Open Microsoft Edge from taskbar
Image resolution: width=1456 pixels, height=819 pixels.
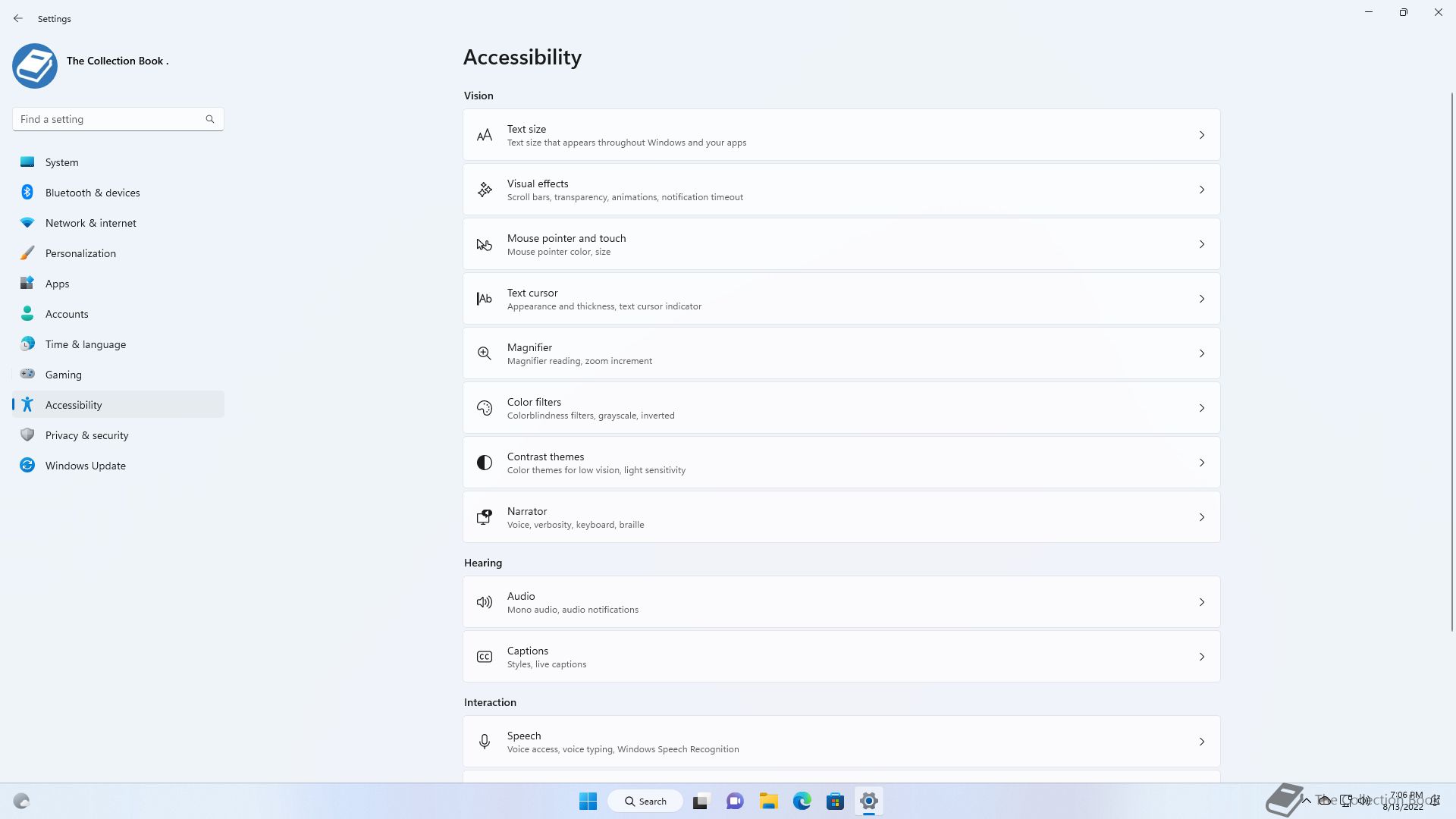802,801
